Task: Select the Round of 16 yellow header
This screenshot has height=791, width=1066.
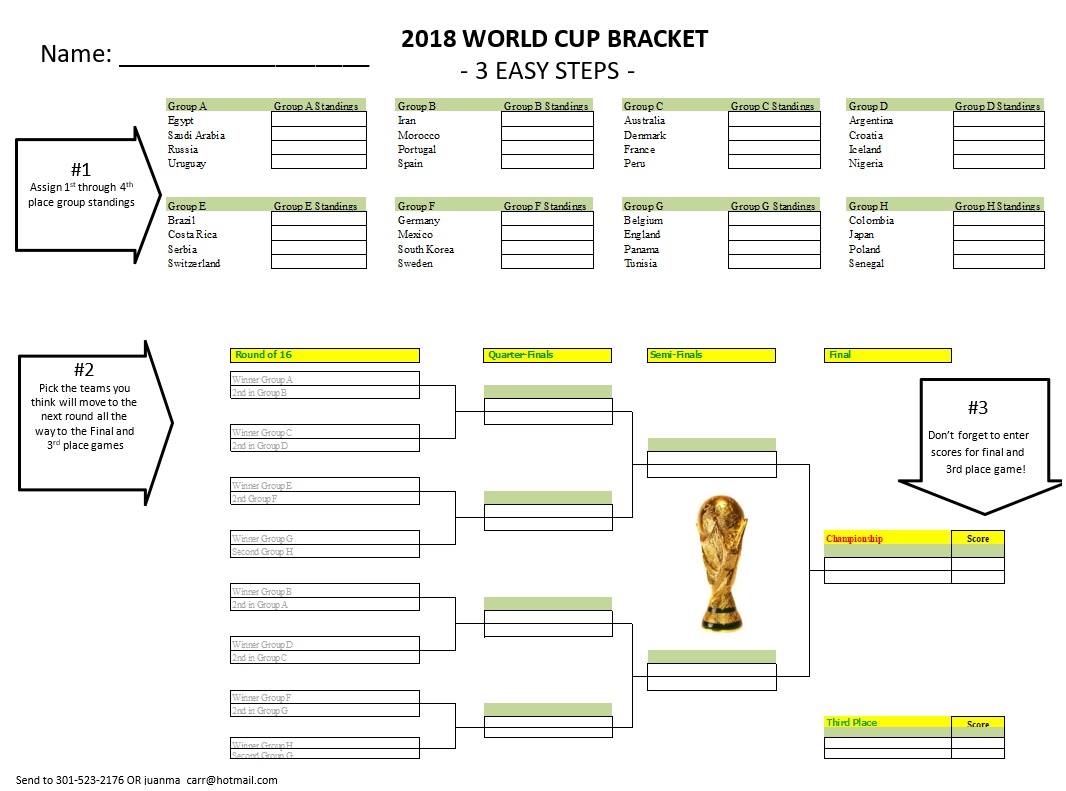Action: pyautogui.click(x=324, y=355)
